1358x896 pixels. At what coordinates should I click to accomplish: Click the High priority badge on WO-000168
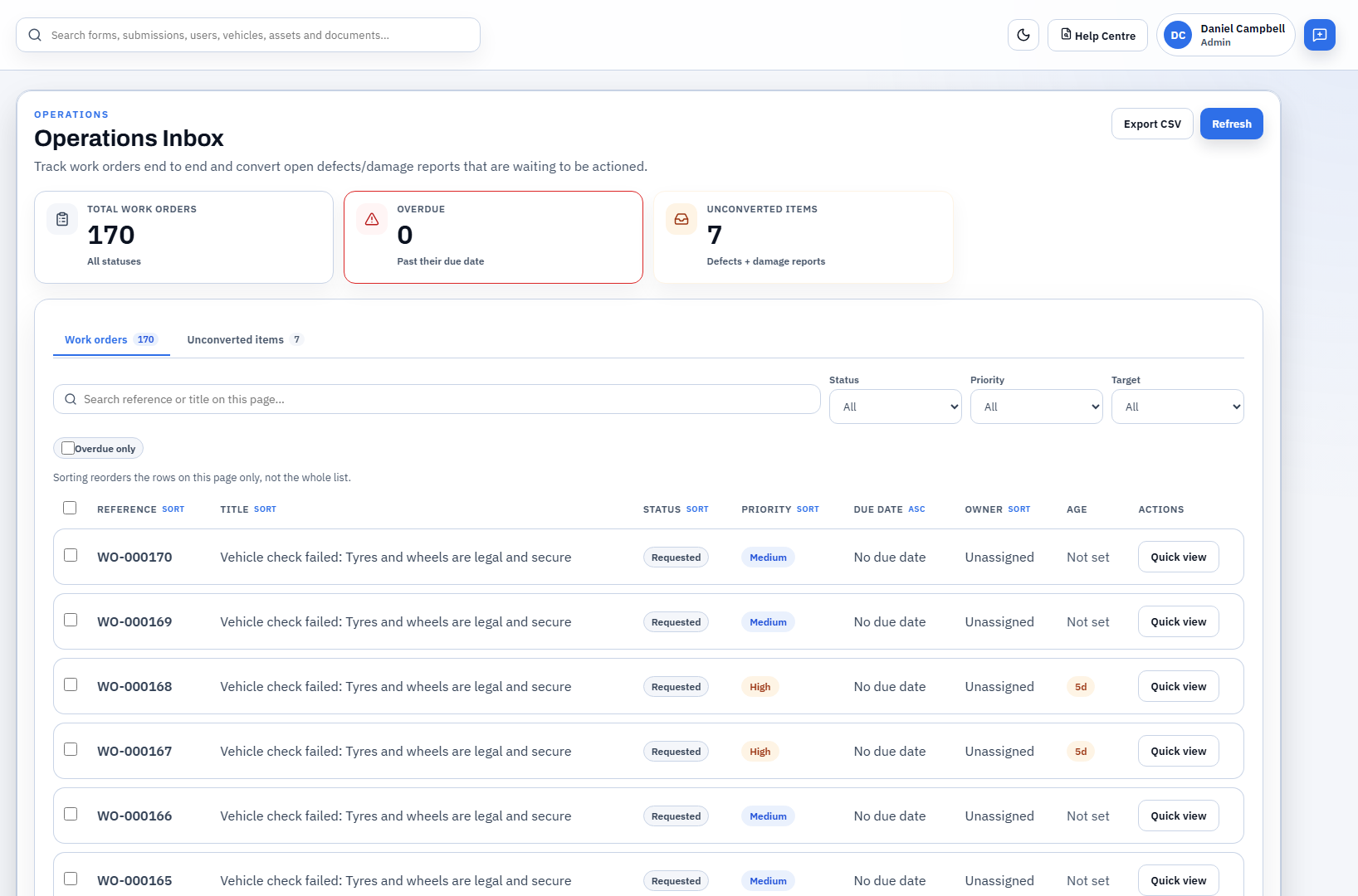760,687
